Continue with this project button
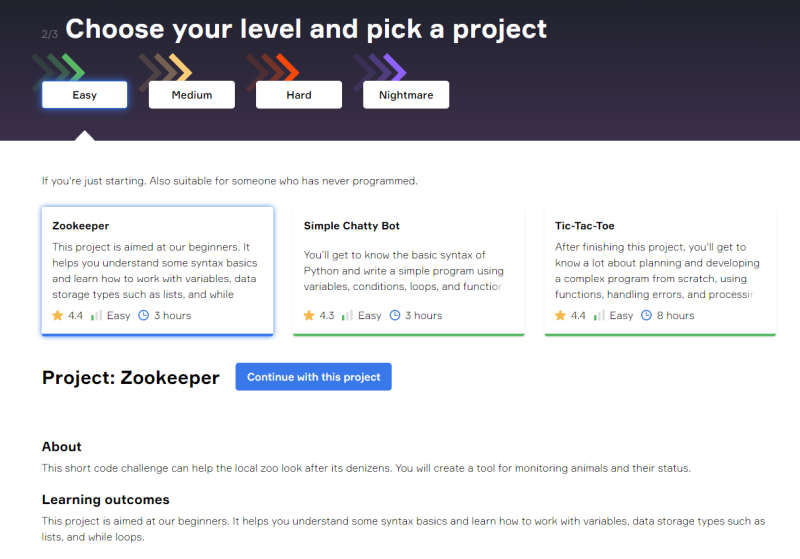Viewport: 800px width, 559px height. pyautogui.click(x=313, y=377)
